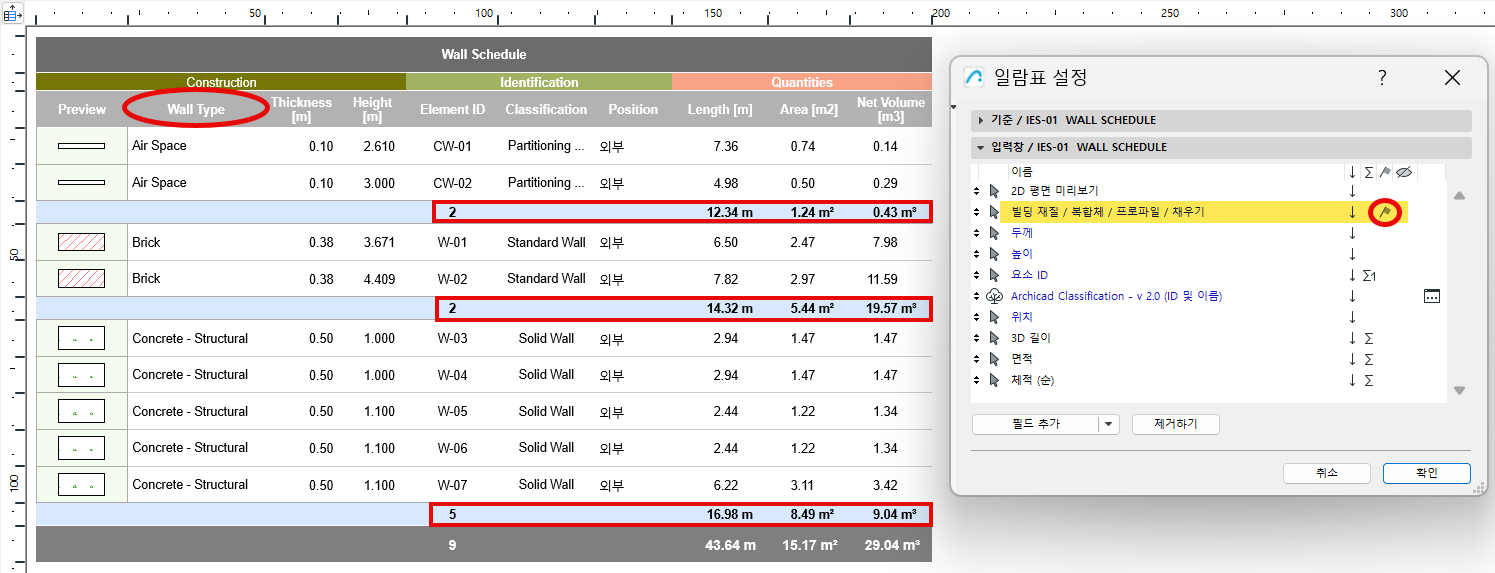1495x573 pixels.
Task: Click the schedule header options icon at top-left
Action: [x=14, y=14]
